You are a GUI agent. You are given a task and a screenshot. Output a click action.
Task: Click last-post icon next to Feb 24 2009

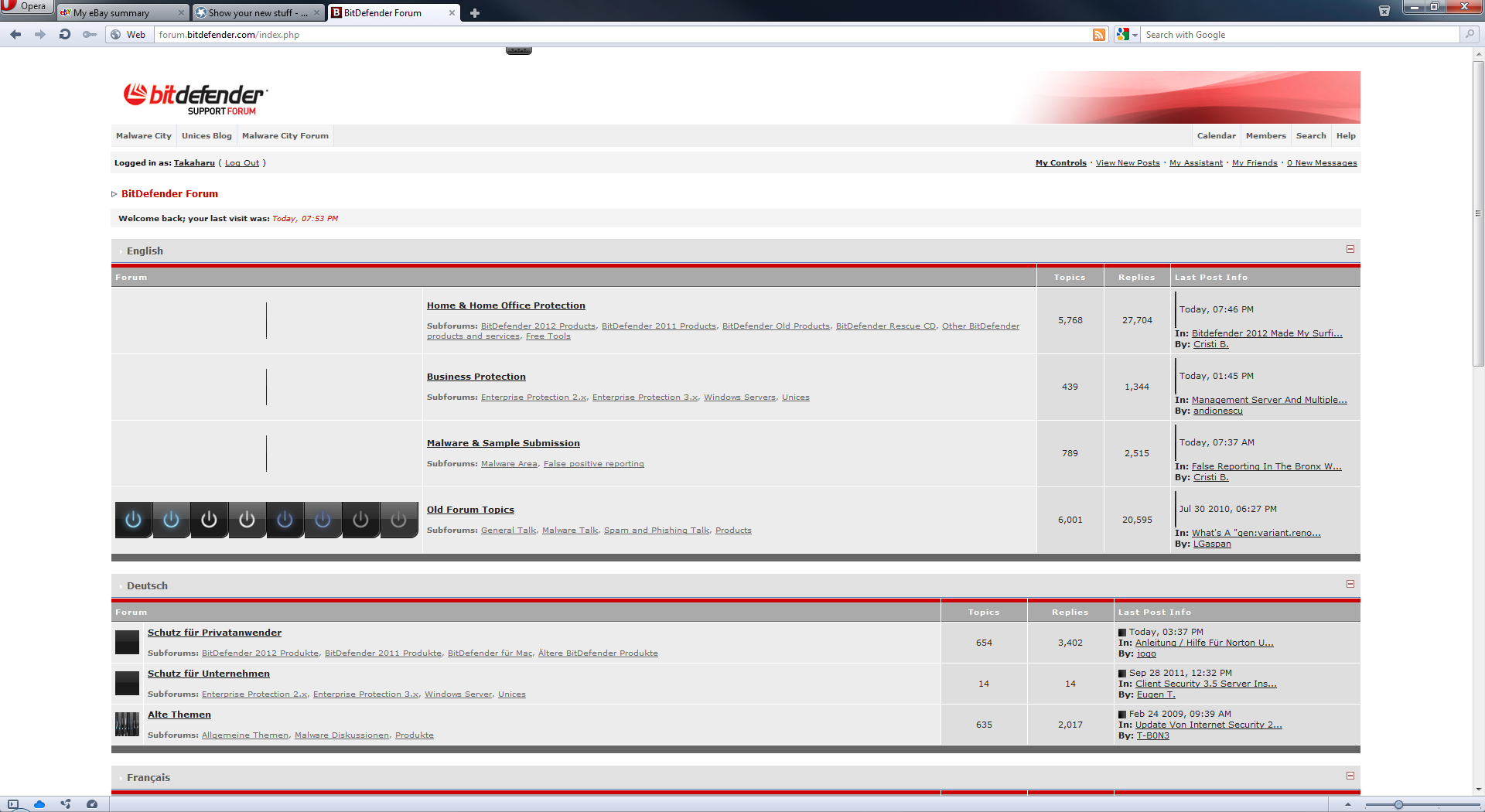click(1122, 715)
